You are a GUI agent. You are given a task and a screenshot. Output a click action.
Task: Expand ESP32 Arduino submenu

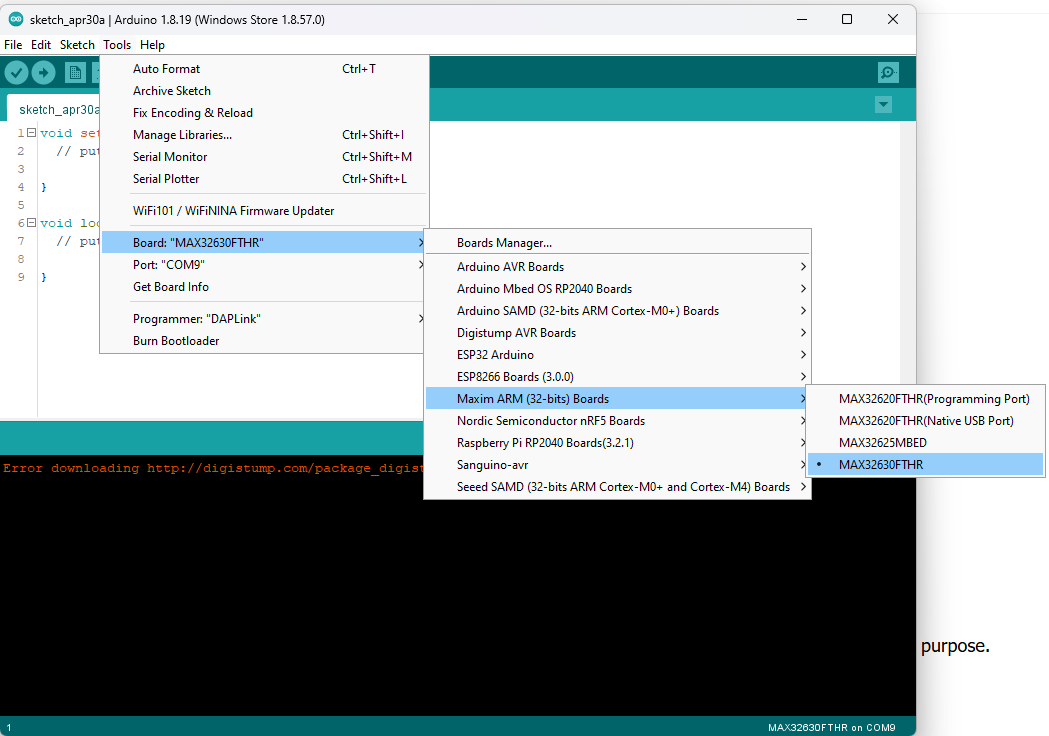pyautogui.click(x=617, y=355)
